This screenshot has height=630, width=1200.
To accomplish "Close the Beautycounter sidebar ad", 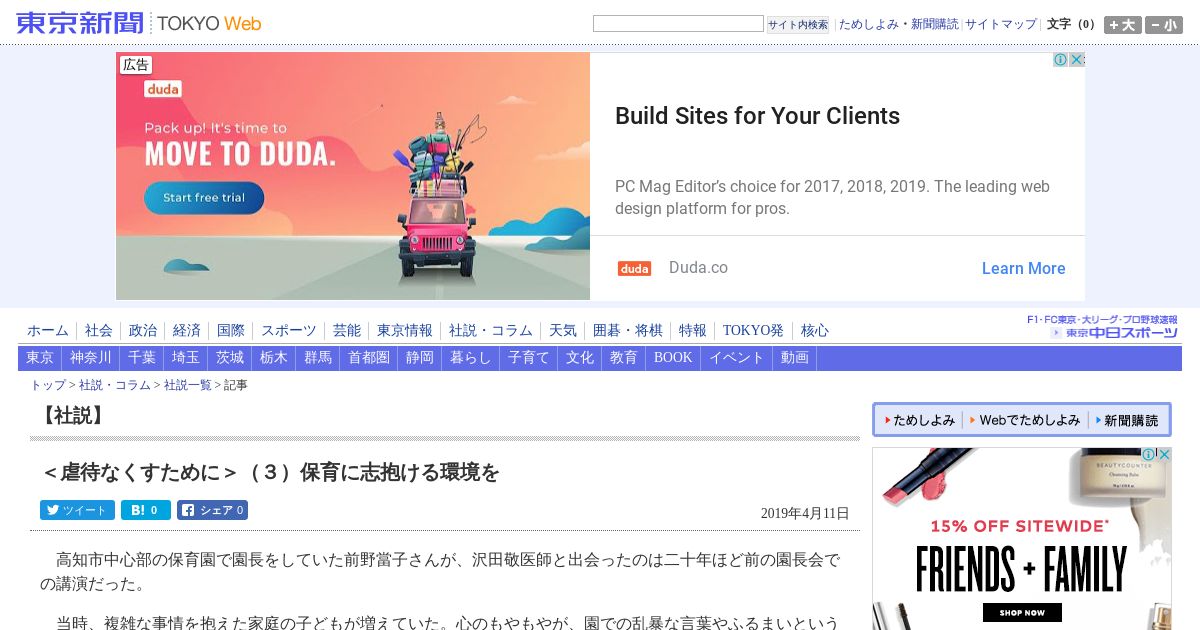I will pyautogui.click(x=1164, y=455).
